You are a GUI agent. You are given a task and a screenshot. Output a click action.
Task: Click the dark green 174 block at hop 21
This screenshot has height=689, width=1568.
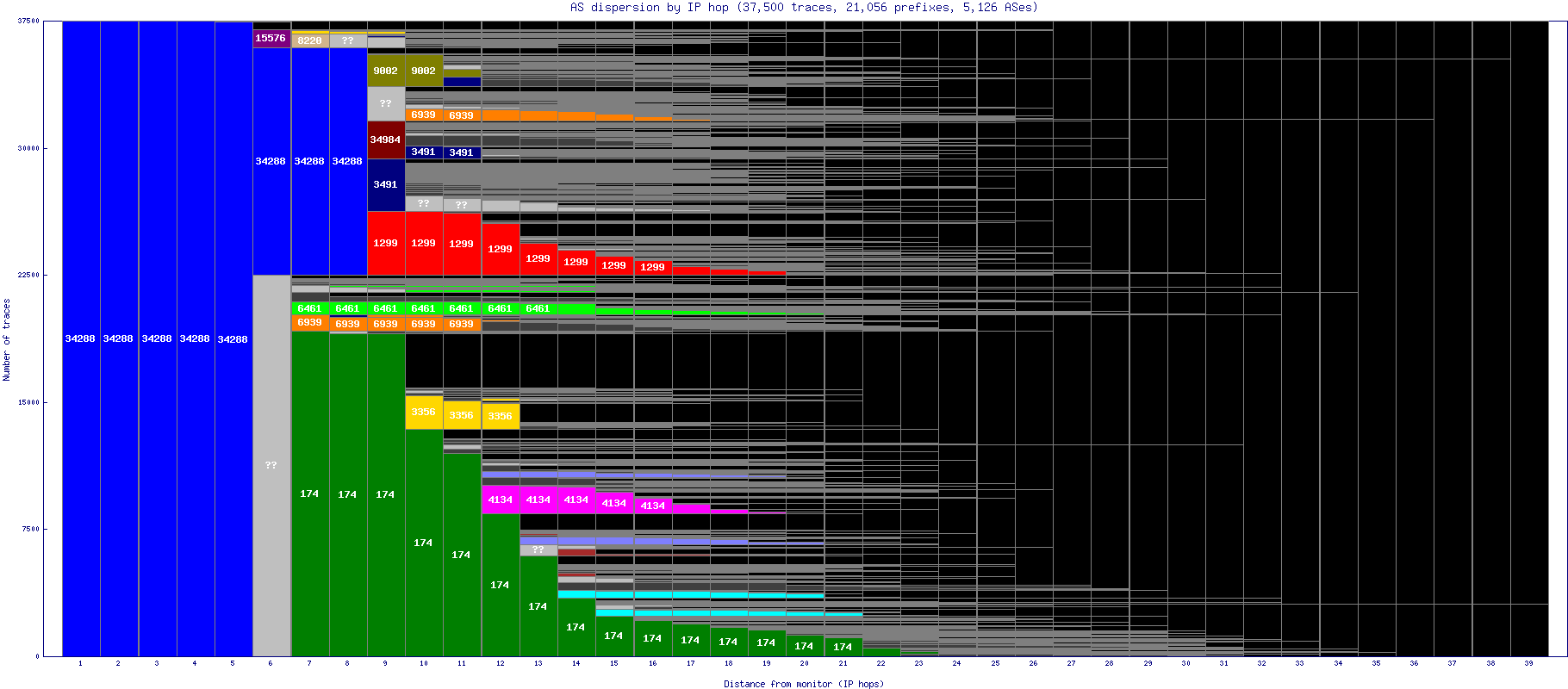click(843, 647)
